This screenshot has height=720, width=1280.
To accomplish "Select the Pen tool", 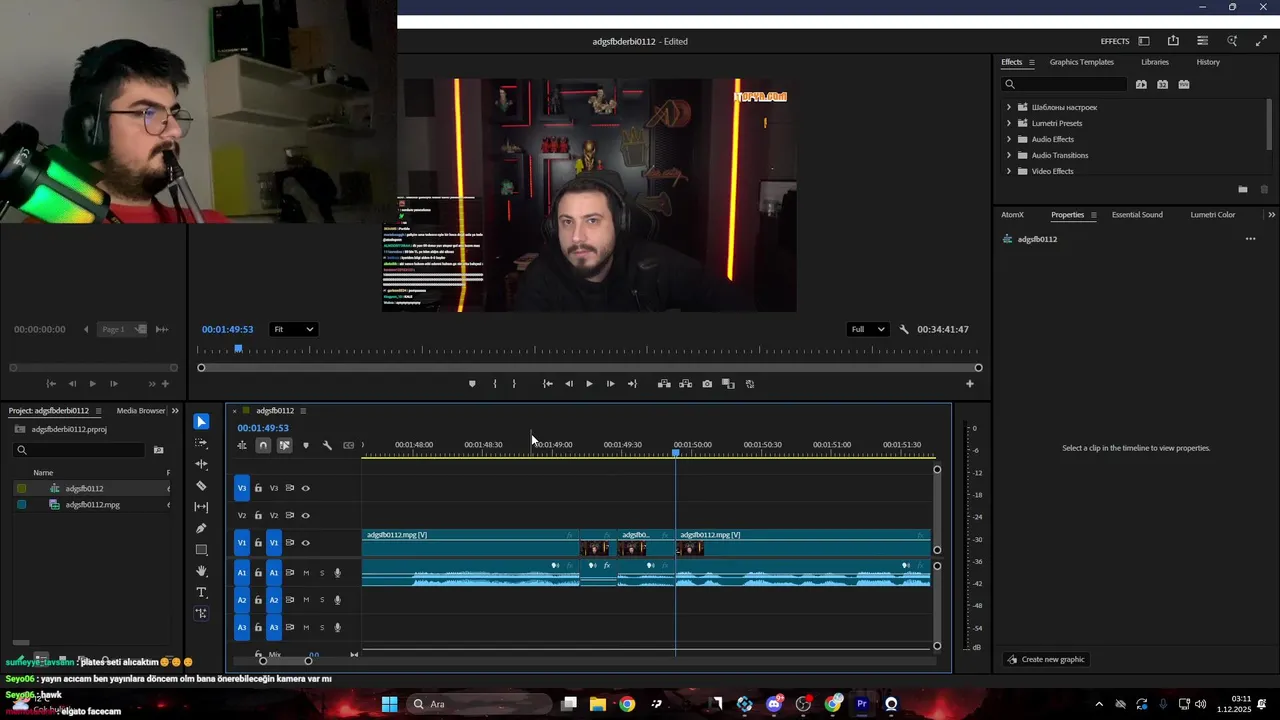I will (x=201, y=528).
